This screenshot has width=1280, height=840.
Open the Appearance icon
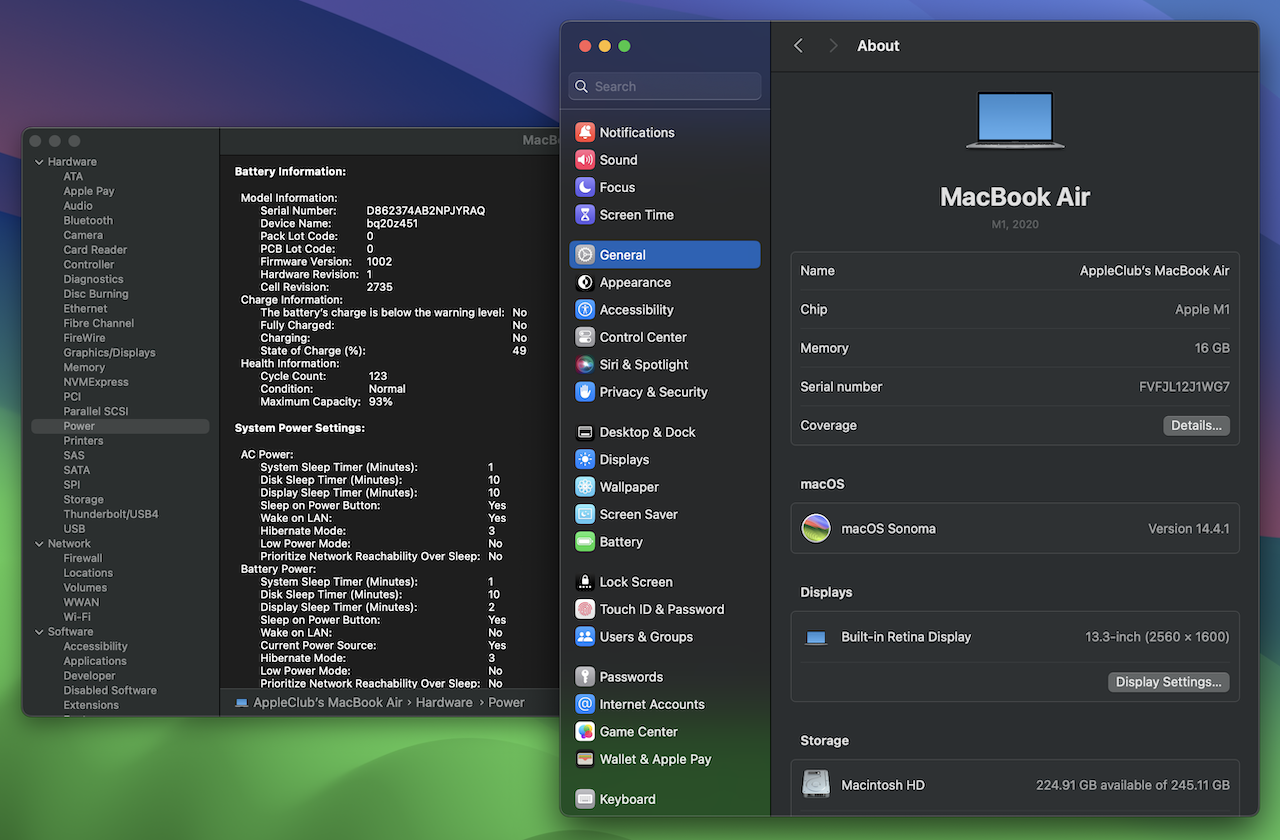point(585,282)
